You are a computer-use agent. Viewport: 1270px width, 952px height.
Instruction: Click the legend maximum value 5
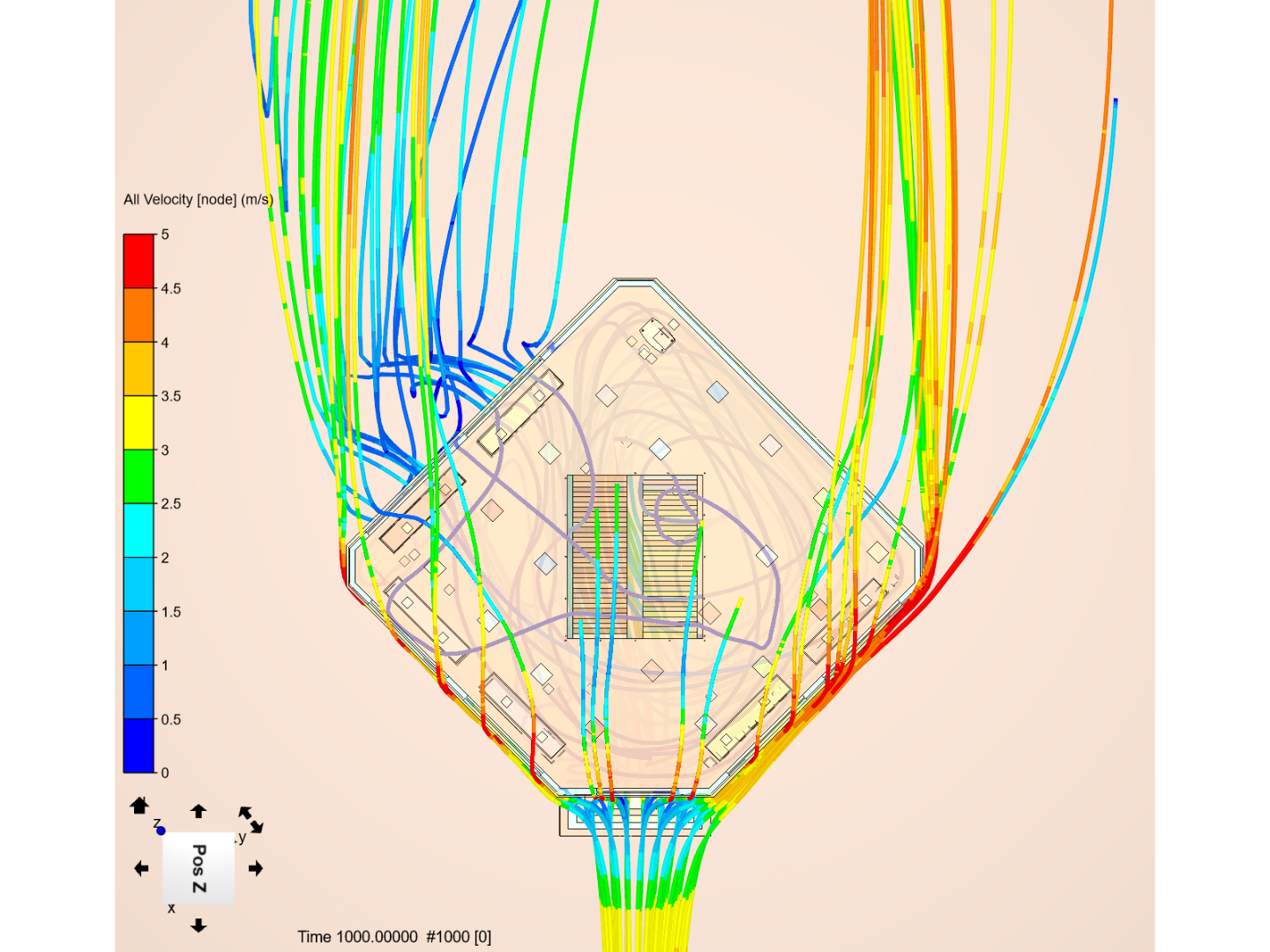click(x=165, y=234)
